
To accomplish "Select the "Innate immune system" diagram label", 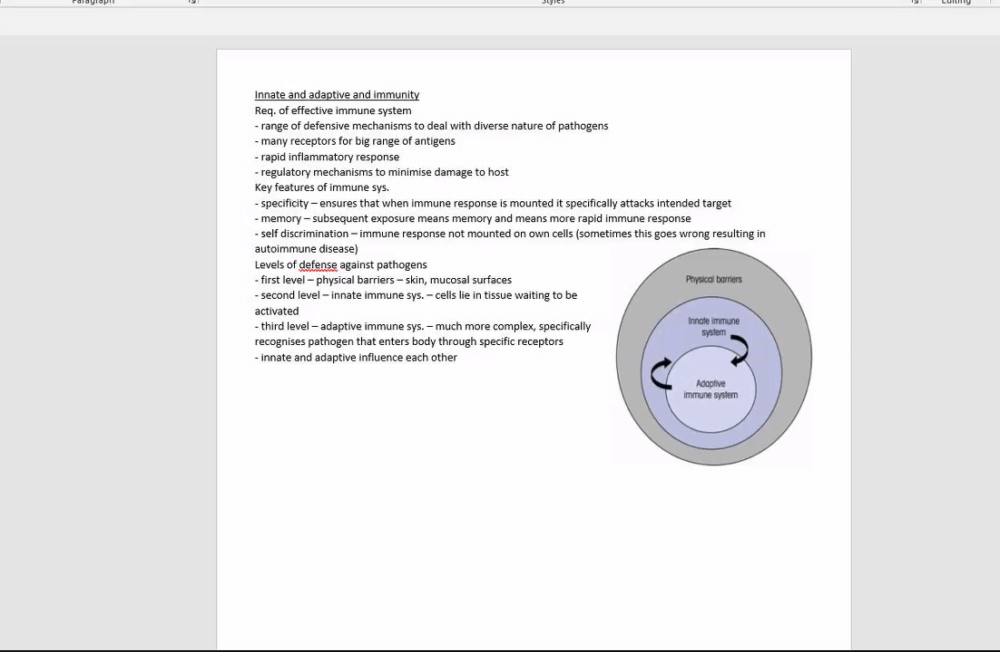I will pos(714,327).
